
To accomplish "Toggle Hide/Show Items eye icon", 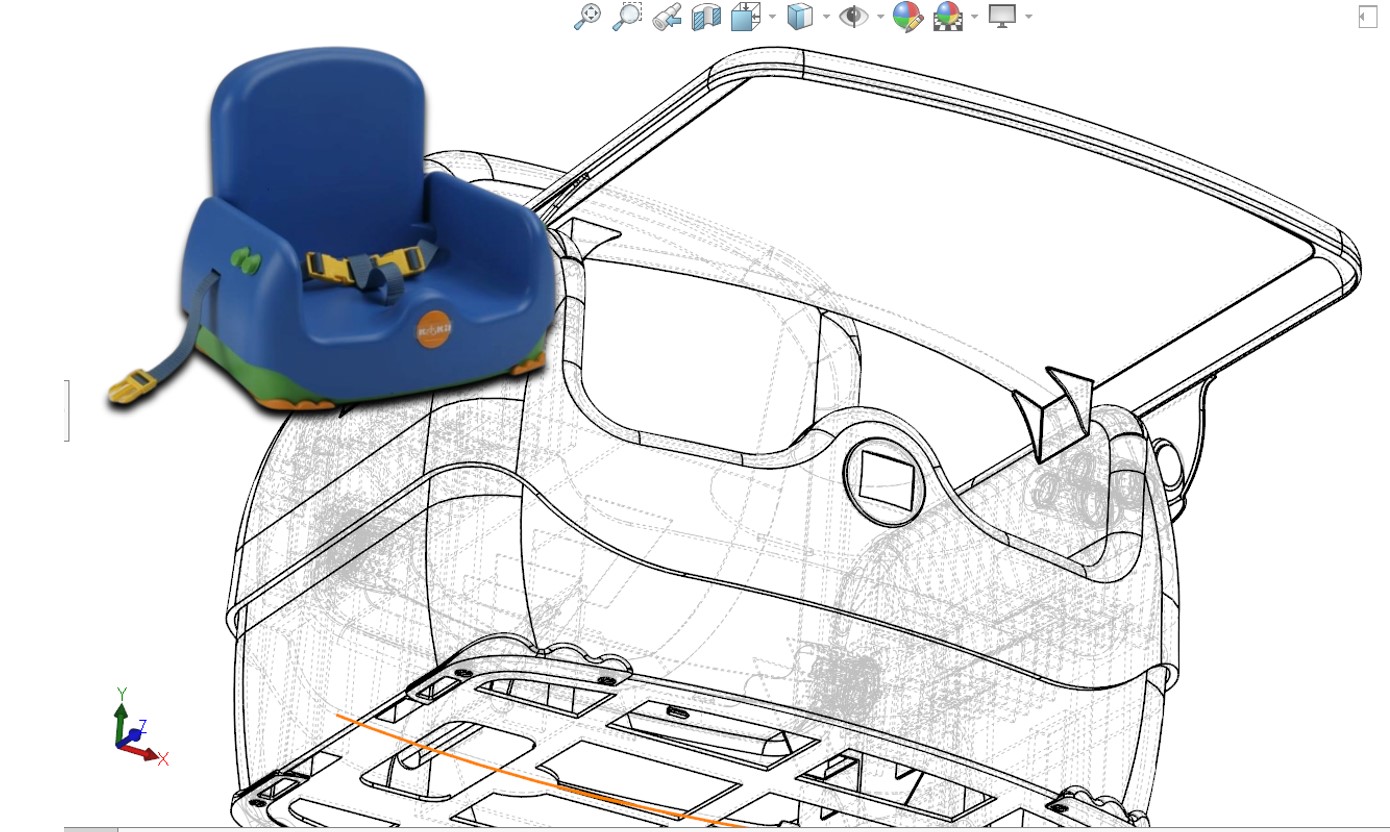I will [853, 17].
